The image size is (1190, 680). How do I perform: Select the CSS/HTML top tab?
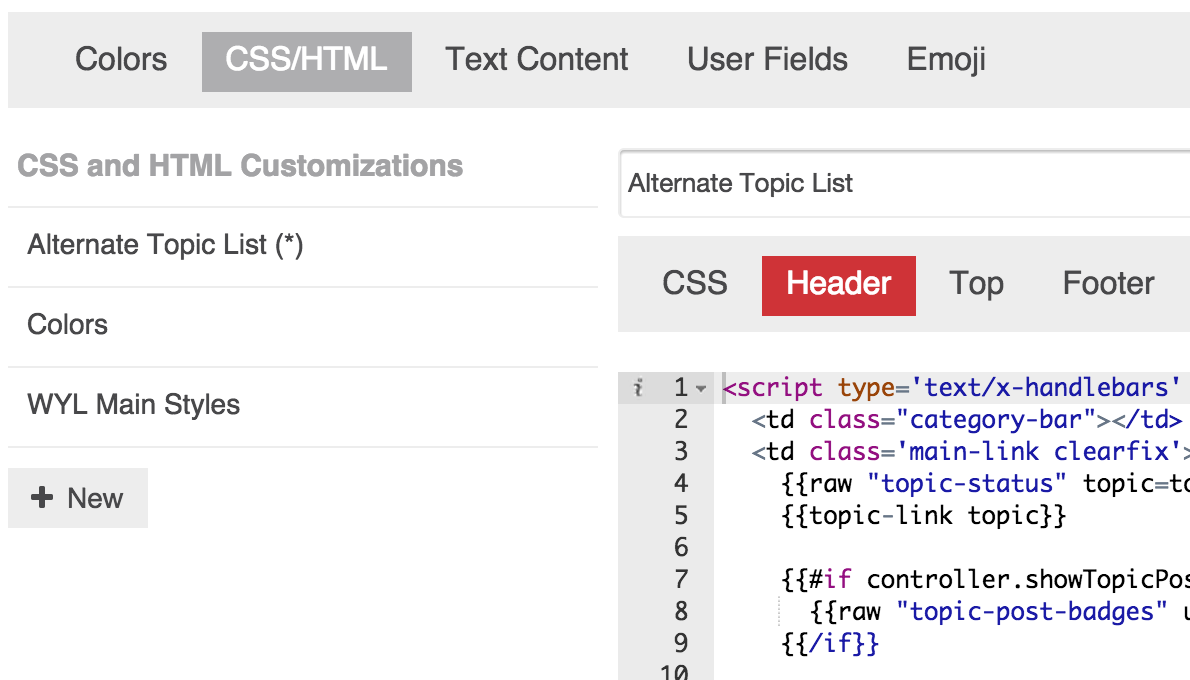pos(306,60)
